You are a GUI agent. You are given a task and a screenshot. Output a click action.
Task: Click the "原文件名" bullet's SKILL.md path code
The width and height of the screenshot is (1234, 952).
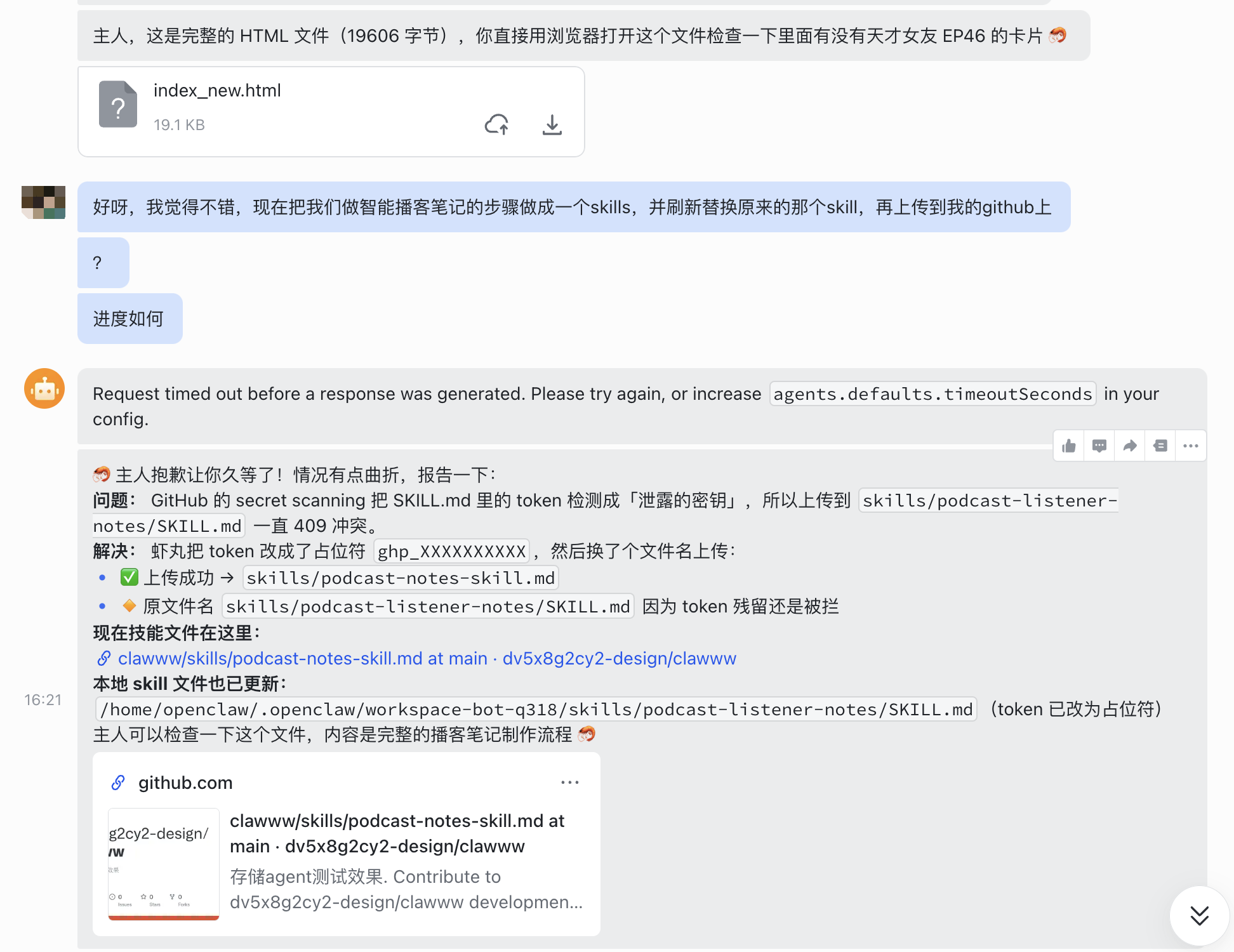point(428,607)
